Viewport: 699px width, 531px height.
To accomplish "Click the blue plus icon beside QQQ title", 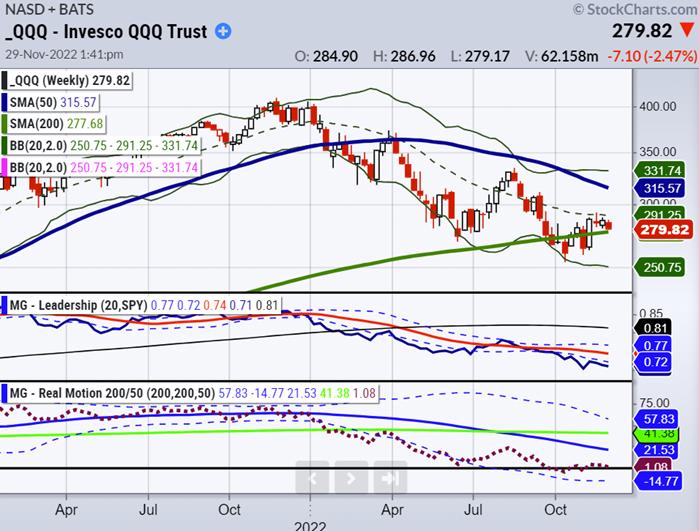I will (223, 32).
